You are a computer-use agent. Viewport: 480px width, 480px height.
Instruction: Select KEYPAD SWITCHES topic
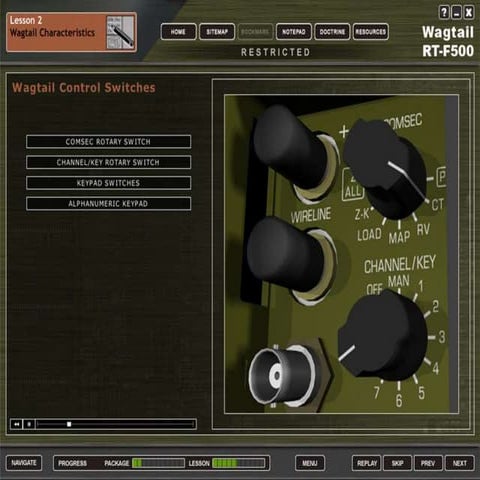109,183
